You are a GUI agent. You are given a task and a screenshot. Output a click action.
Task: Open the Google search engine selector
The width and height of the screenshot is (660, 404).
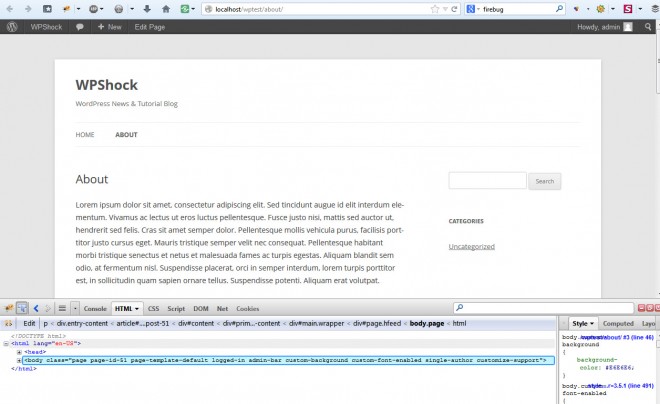point(473,9)
